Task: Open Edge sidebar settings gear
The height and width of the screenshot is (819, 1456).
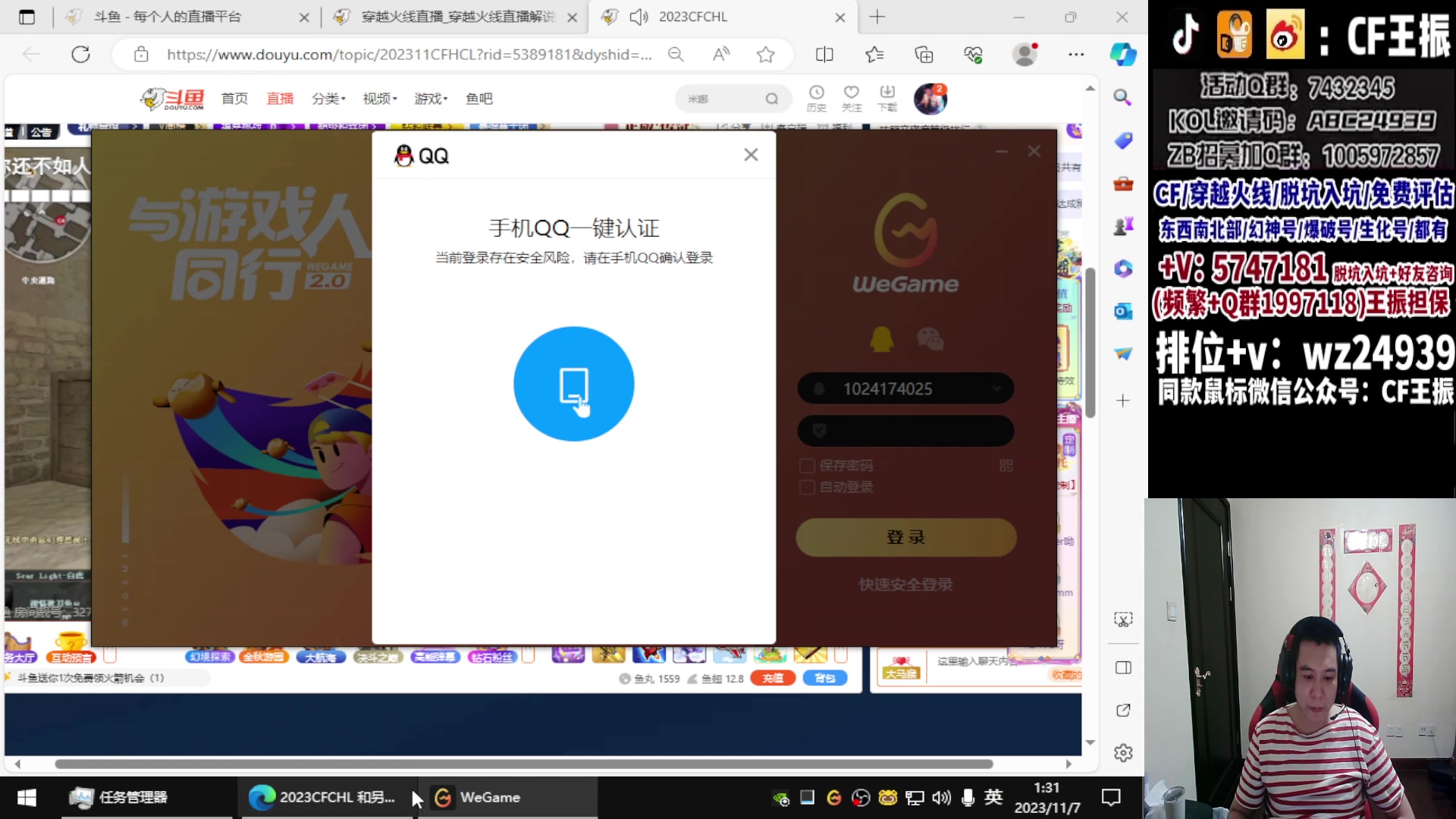Action: (1123, 752)
